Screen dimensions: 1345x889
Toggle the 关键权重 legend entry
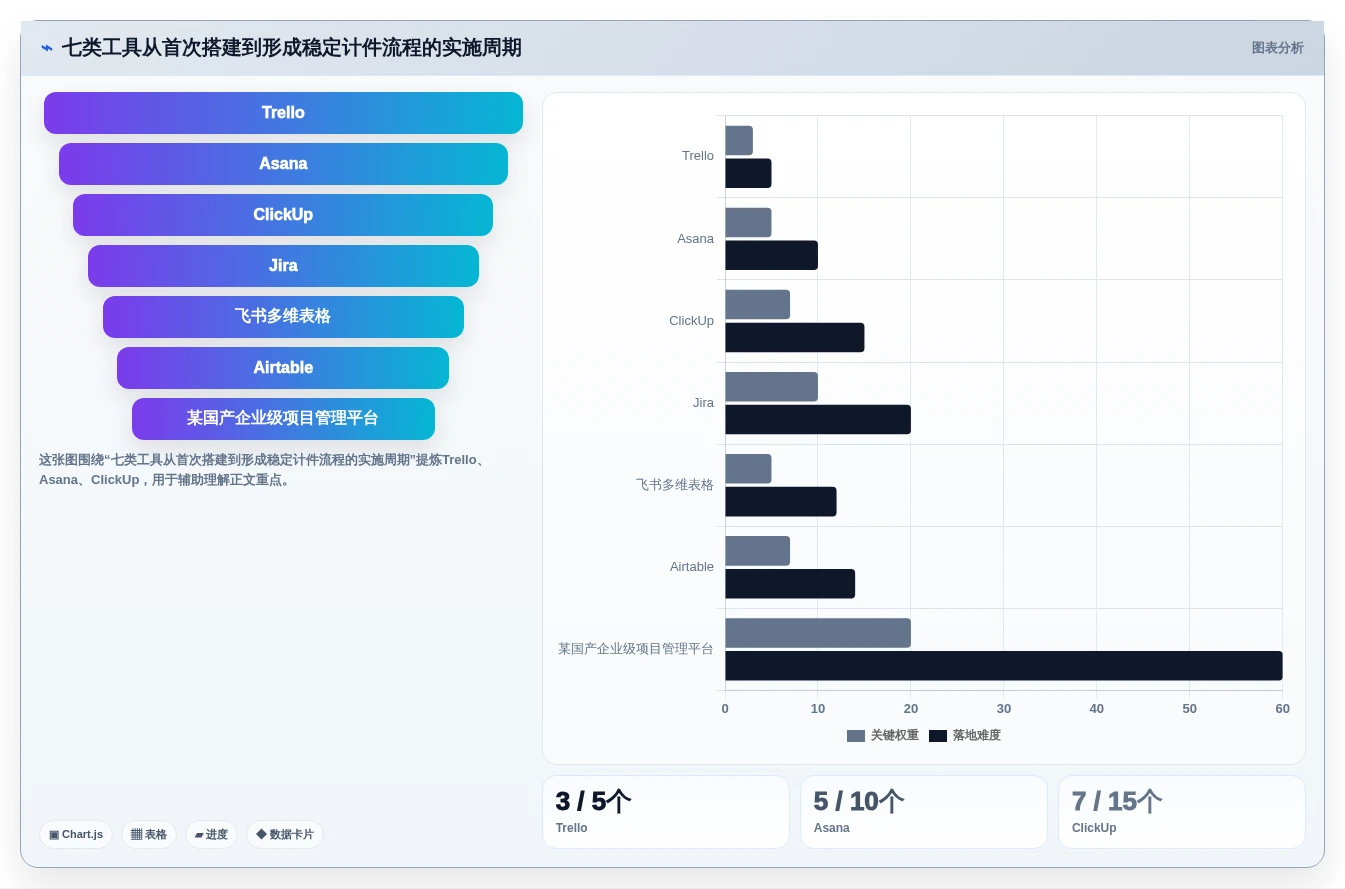tap(883, 736)
